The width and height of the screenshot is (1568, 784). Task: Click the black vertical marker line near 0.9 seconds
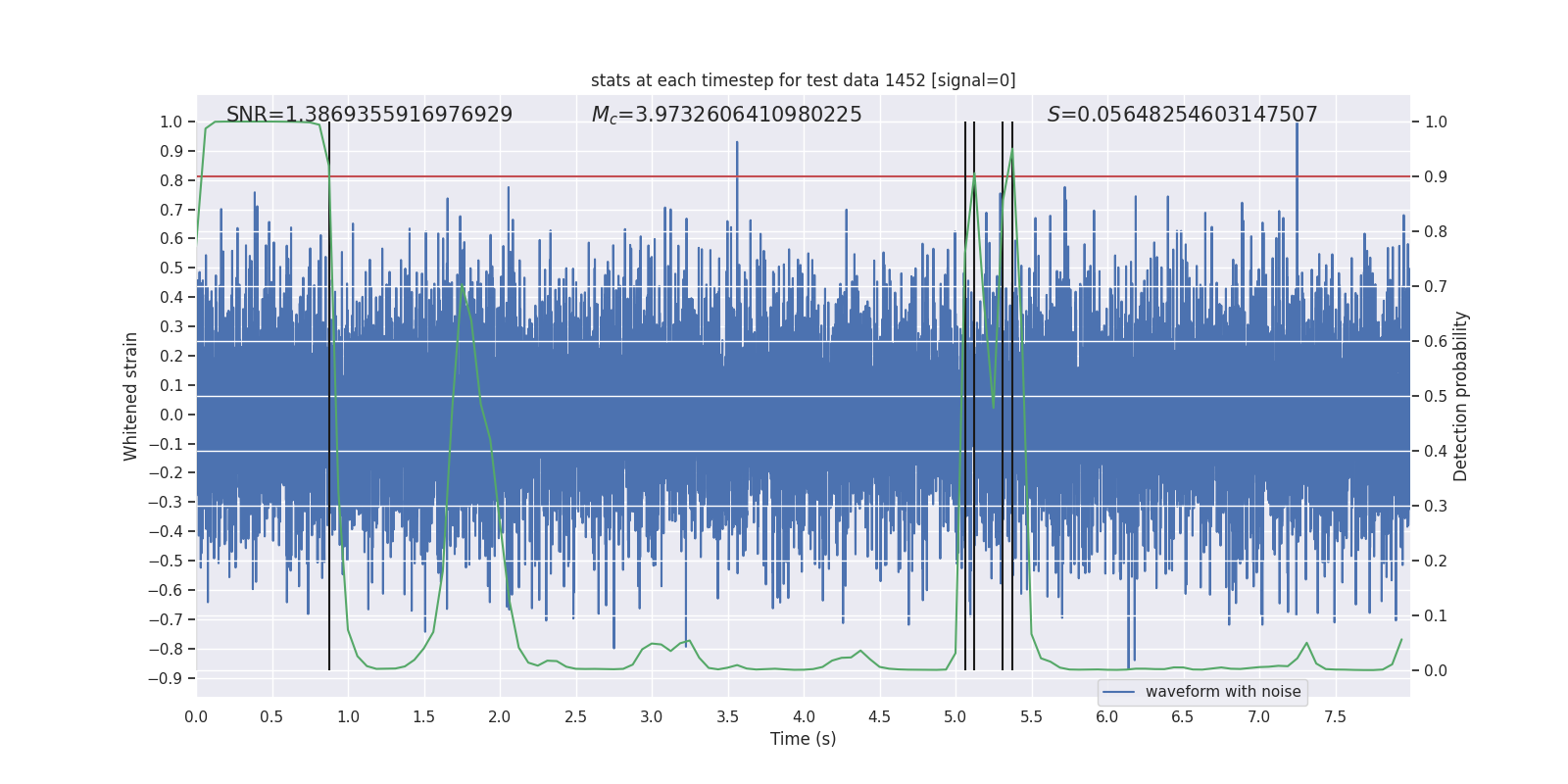(329, 396)
